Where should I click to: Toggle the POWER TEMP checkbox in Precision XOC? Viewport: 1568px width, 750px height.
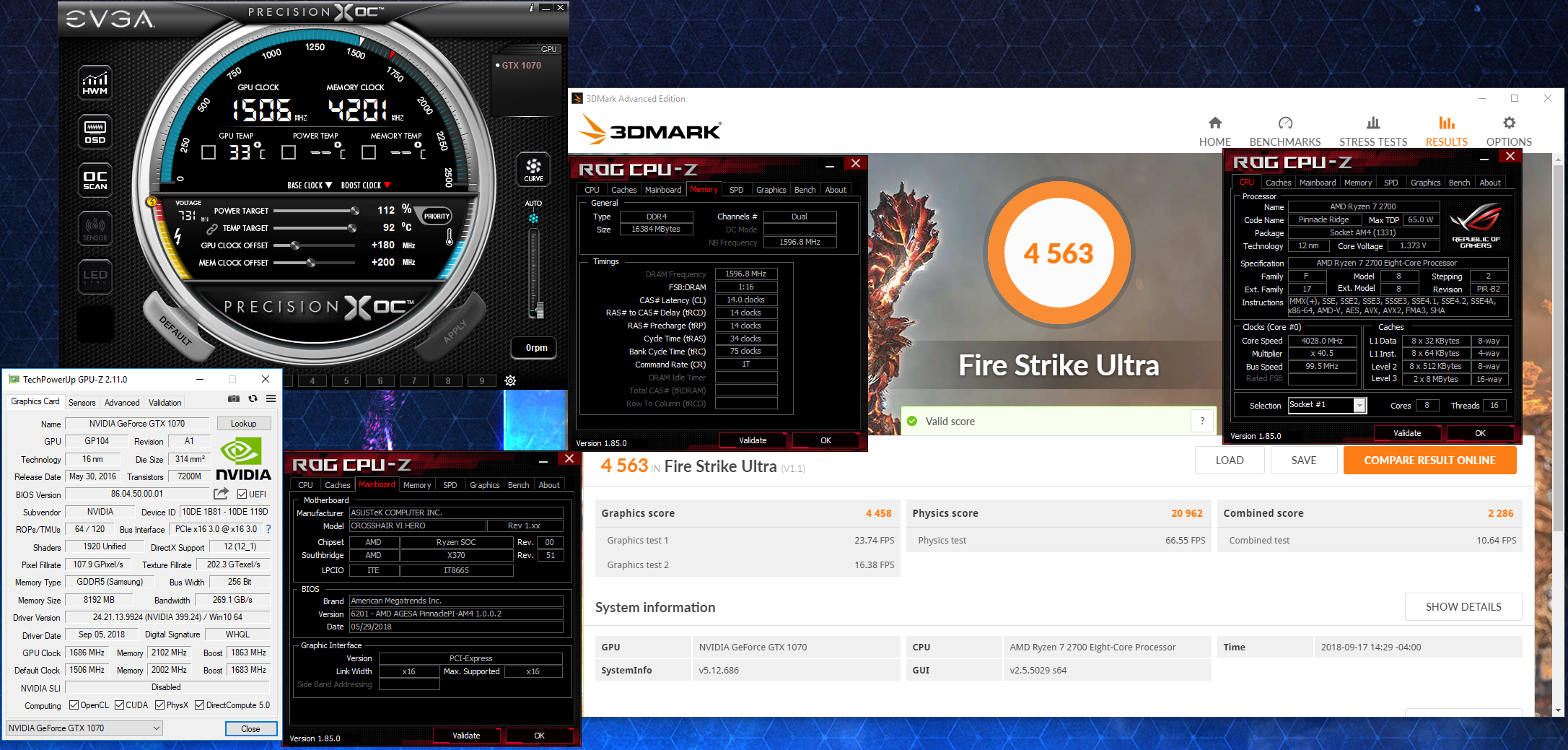coord(289,152)
